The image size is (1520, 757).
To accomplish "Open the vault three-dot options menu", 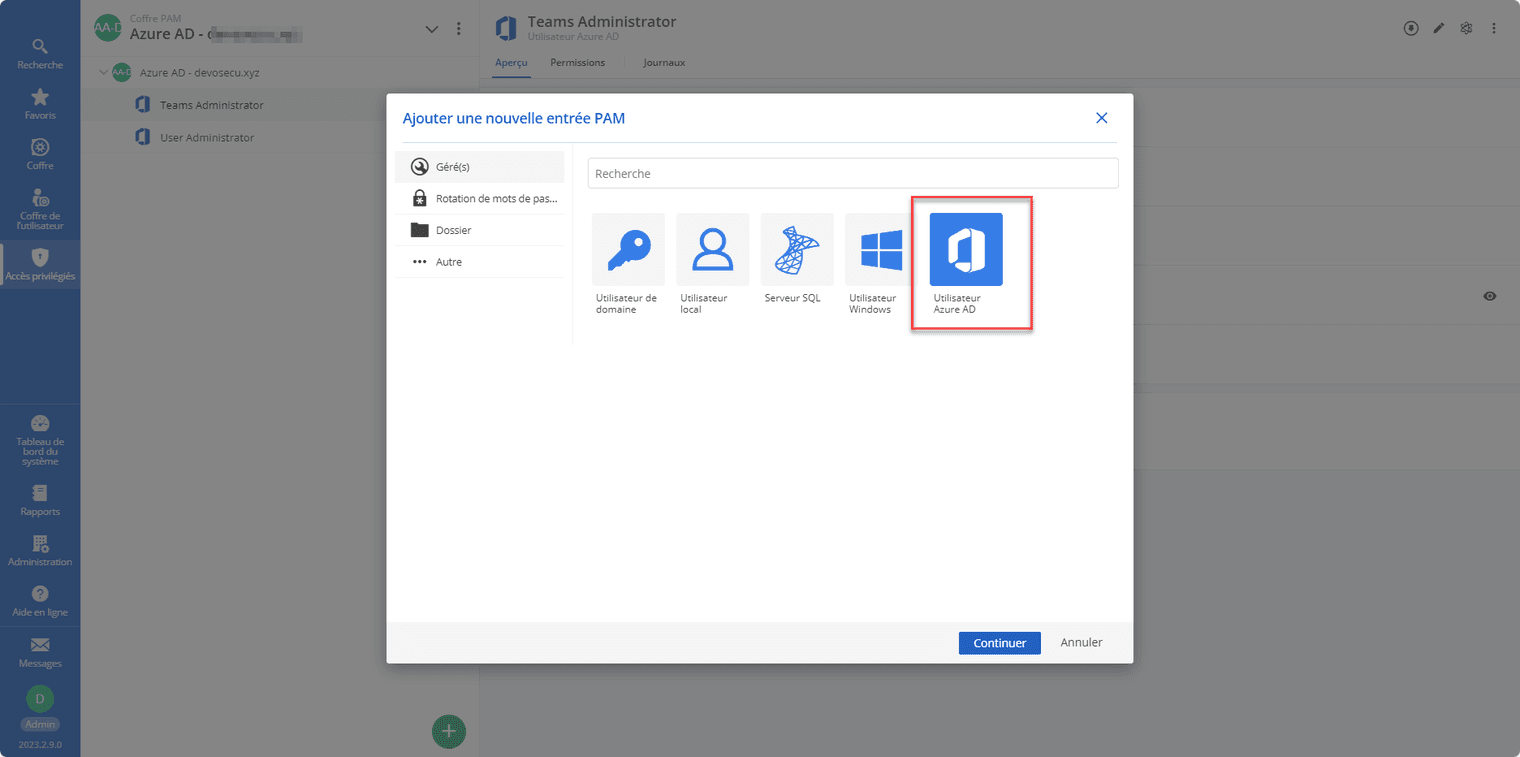I will tap(459, 29).
